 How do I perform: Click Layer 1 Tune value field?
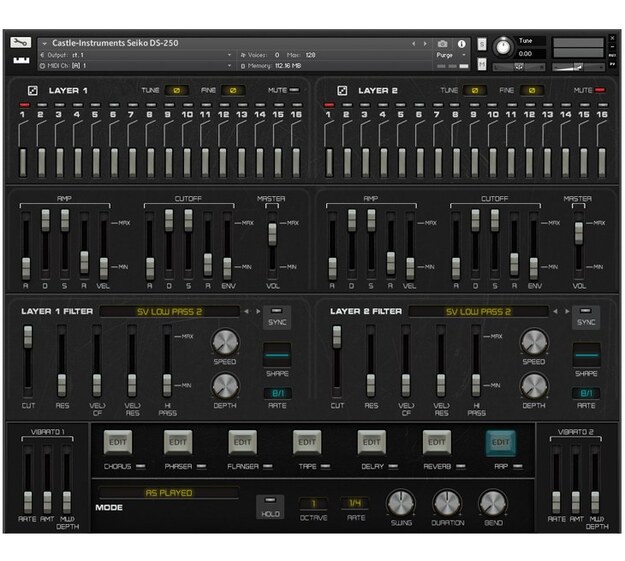point(177,91)
